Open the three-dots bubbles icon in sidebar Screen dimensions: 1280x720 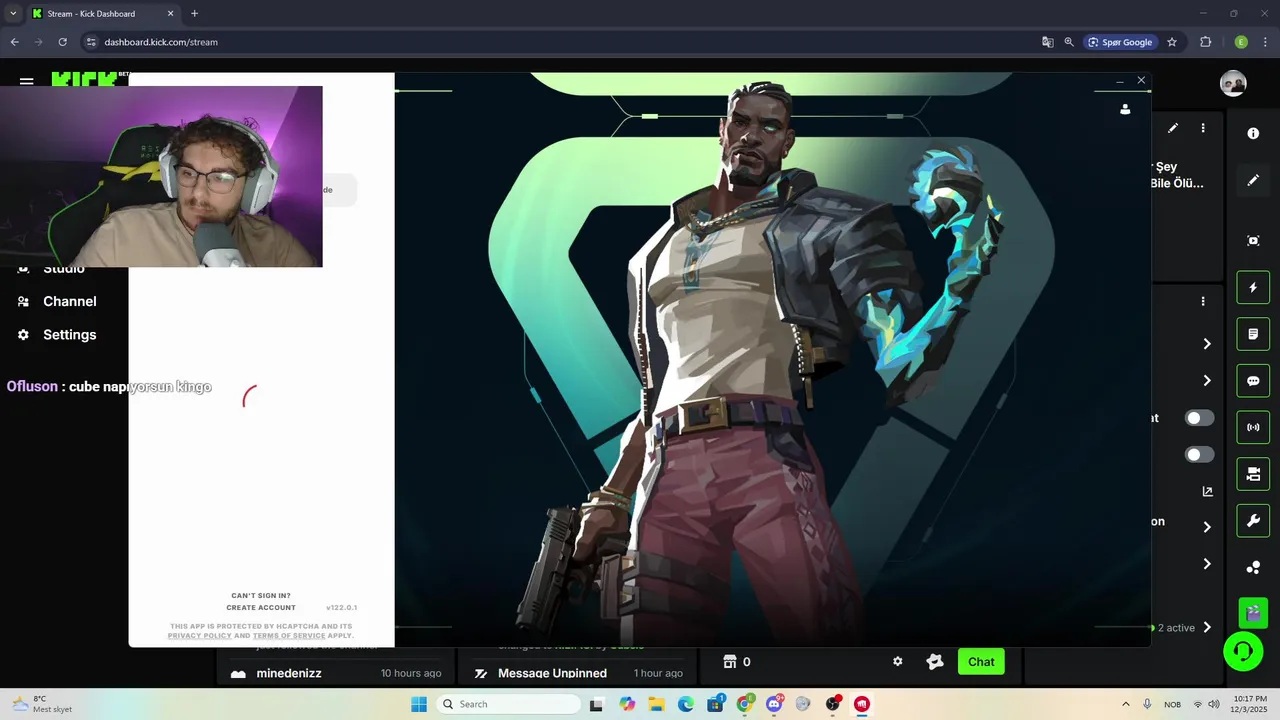(1253, 567)
